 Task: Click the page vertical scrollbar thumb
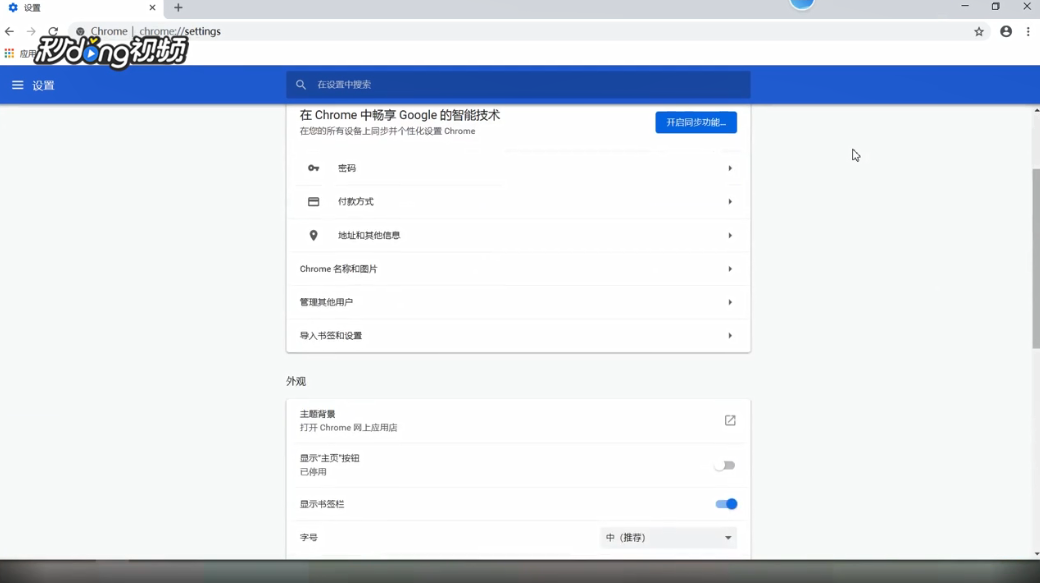[1036, 257]
